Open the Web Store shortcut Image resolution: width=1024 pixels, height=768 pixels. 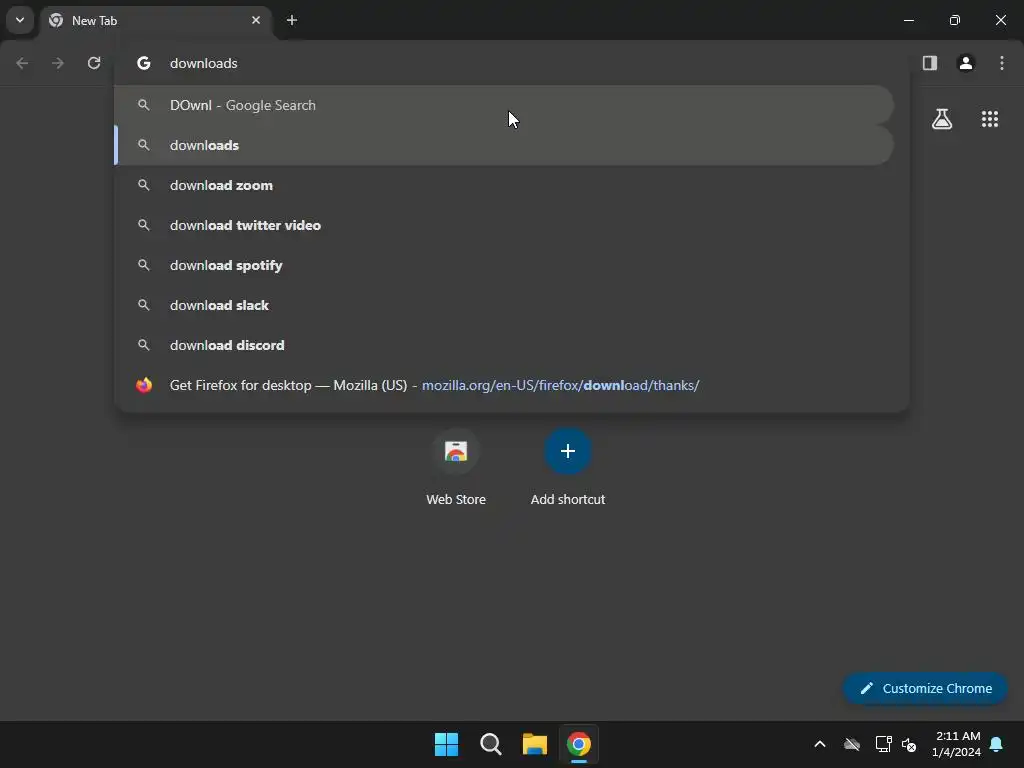456,468
